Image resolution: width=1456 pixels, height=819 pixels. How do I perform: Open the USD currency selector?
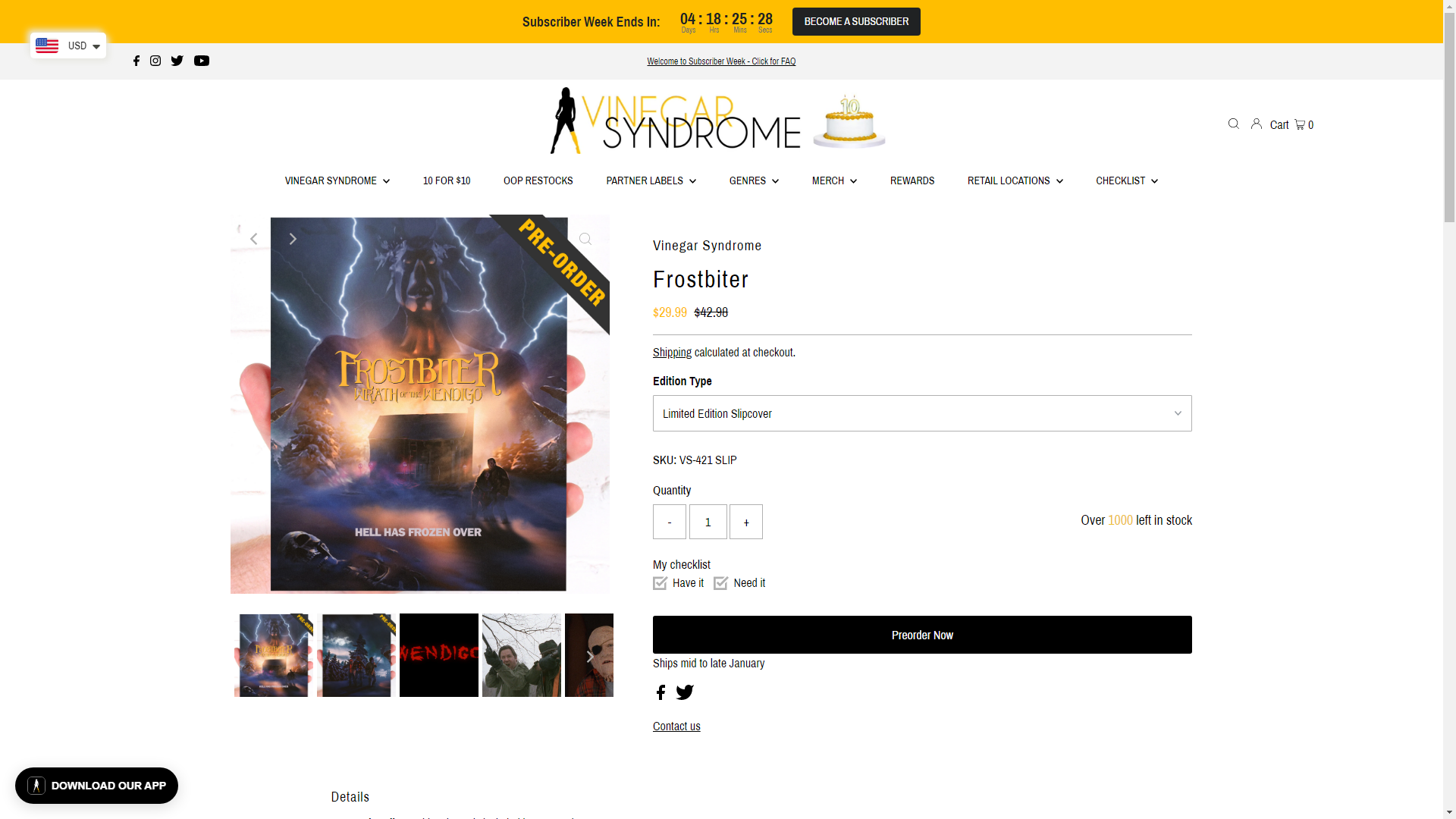tap(68, 45)
